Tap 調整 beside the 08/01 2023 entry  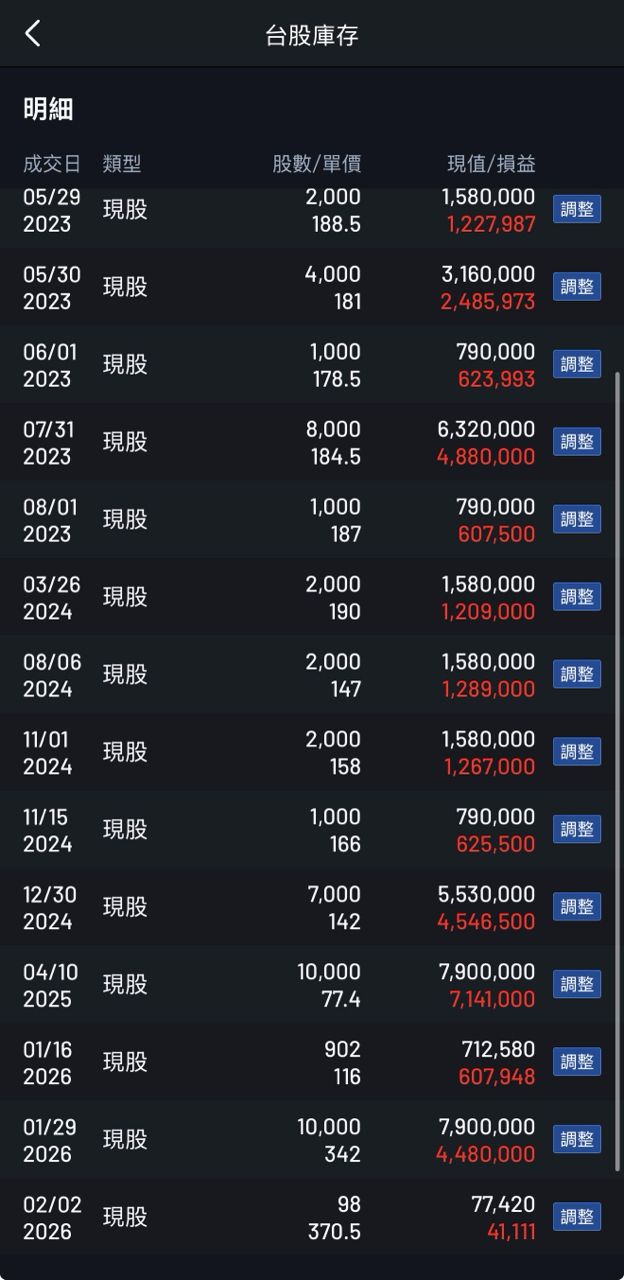(x=577, y=520)
